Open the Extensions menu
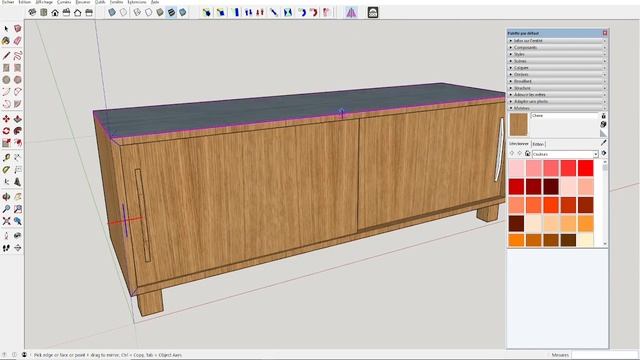 tap(136, 2)
